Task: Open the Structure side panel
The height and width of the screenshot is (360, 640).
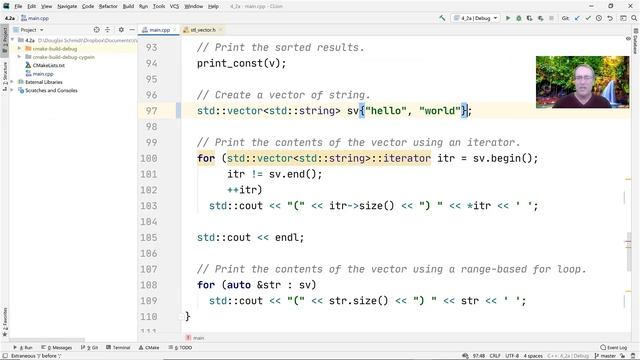Action: [4, 76]
